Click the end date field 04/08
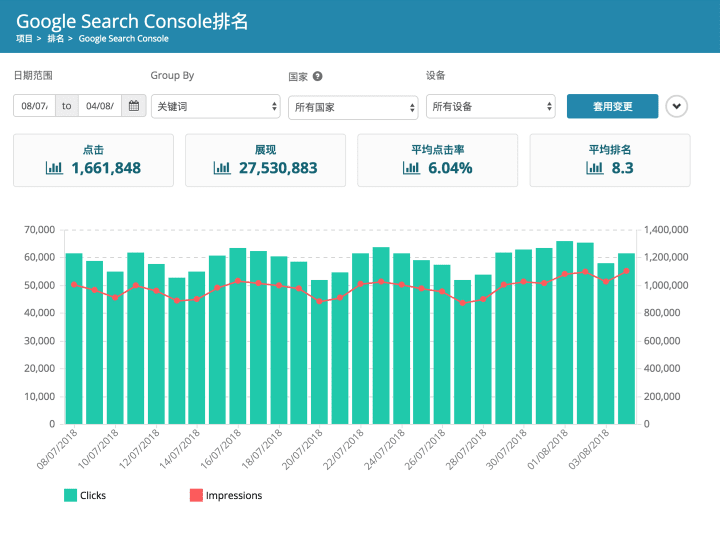The image size is (720, 540). [x=100, y=106]
